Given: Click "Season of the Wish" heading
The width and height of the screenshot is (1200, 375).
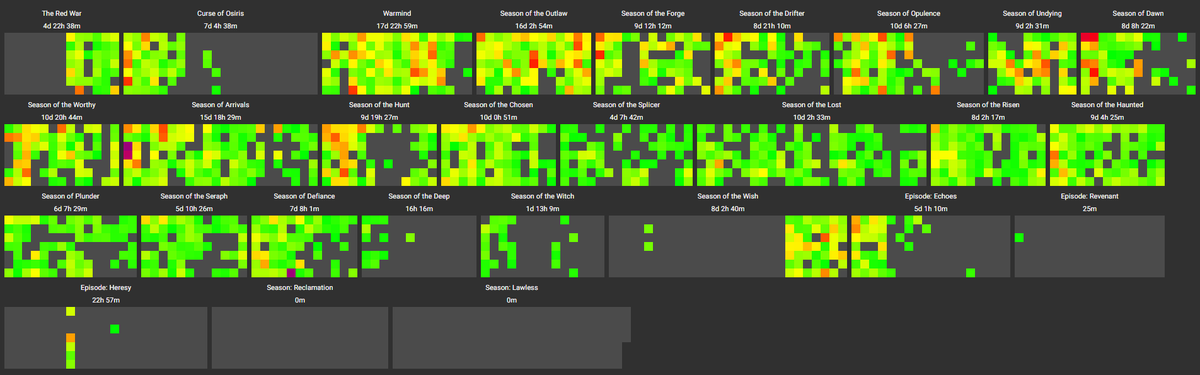Looking at the screenshot, I should [x=727, y=196].
